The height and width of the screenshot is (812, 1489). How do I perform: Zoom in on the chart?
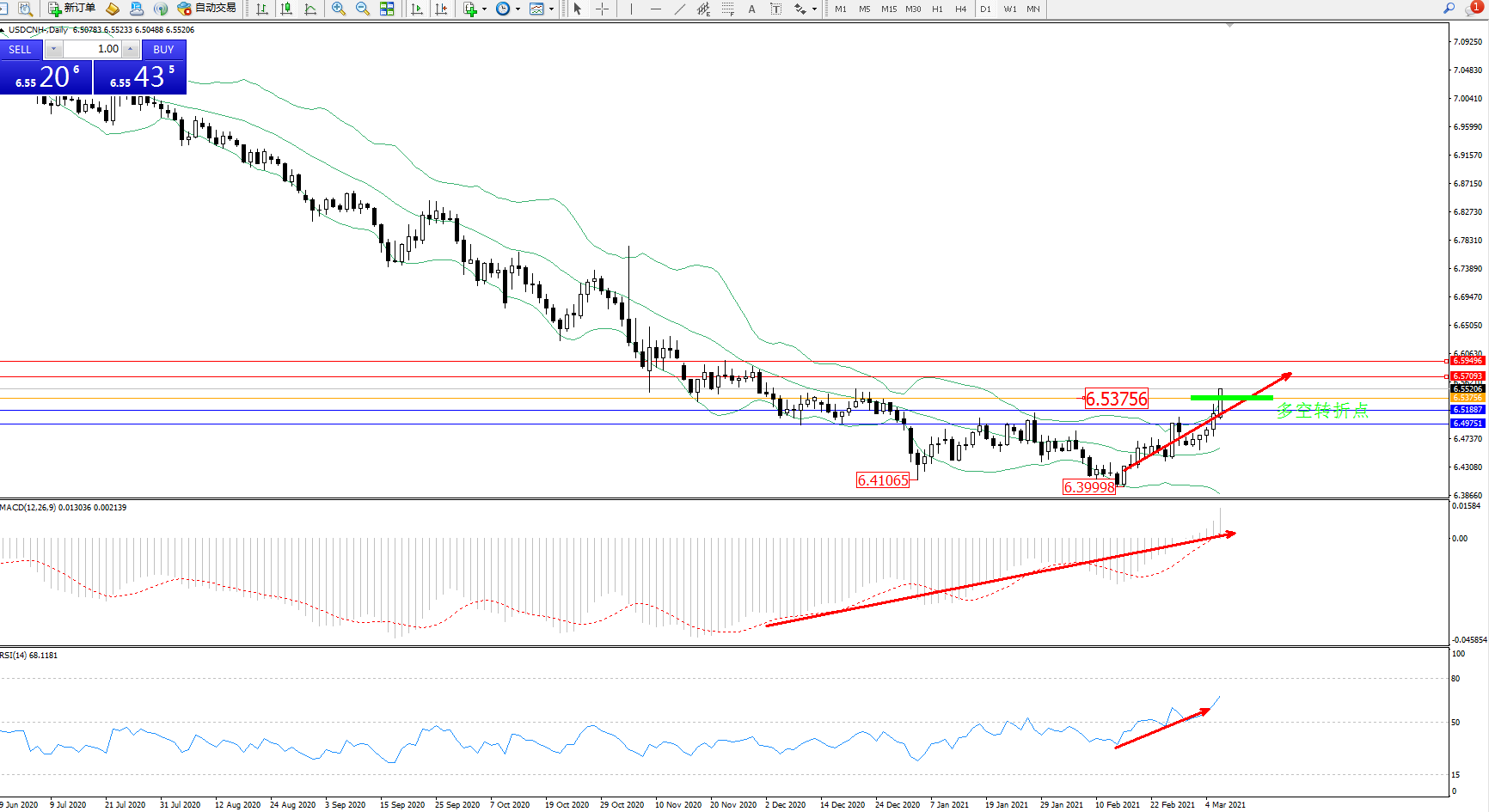339,9
